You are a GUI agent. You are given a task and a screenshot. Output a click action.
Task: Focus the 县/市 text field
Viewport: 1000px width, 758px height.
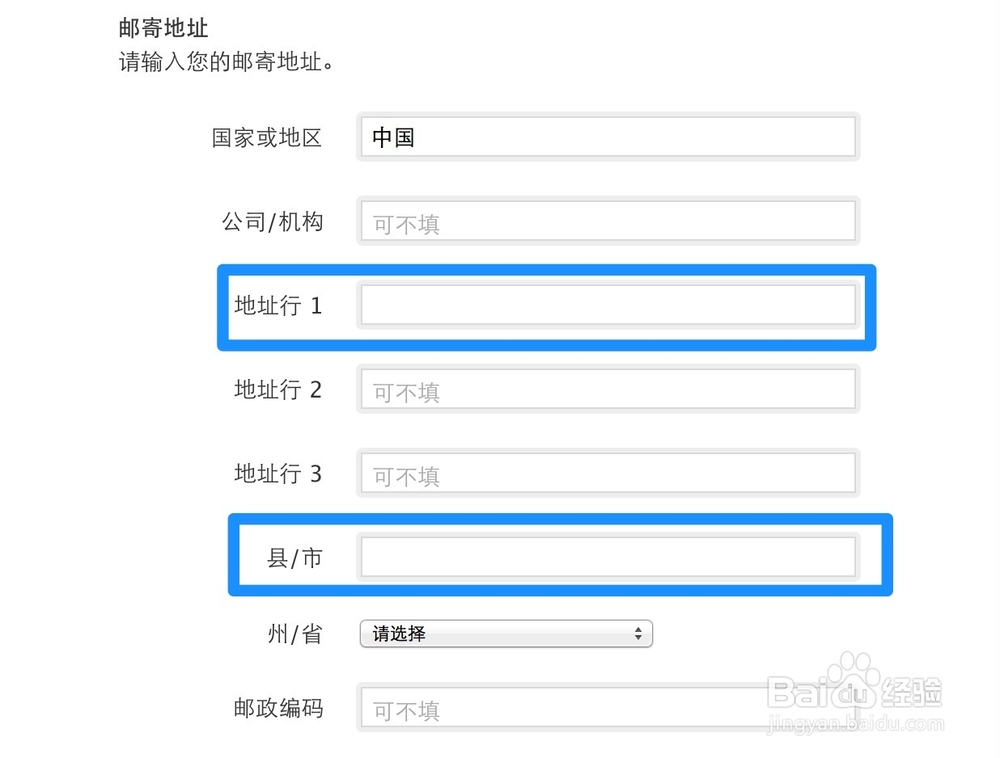coord(607,557)
